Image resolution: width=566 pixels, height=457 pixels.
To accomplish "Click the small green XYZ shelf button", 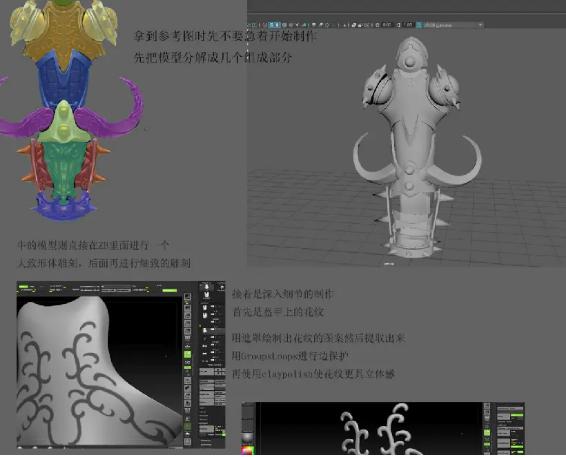I will 187,367.
